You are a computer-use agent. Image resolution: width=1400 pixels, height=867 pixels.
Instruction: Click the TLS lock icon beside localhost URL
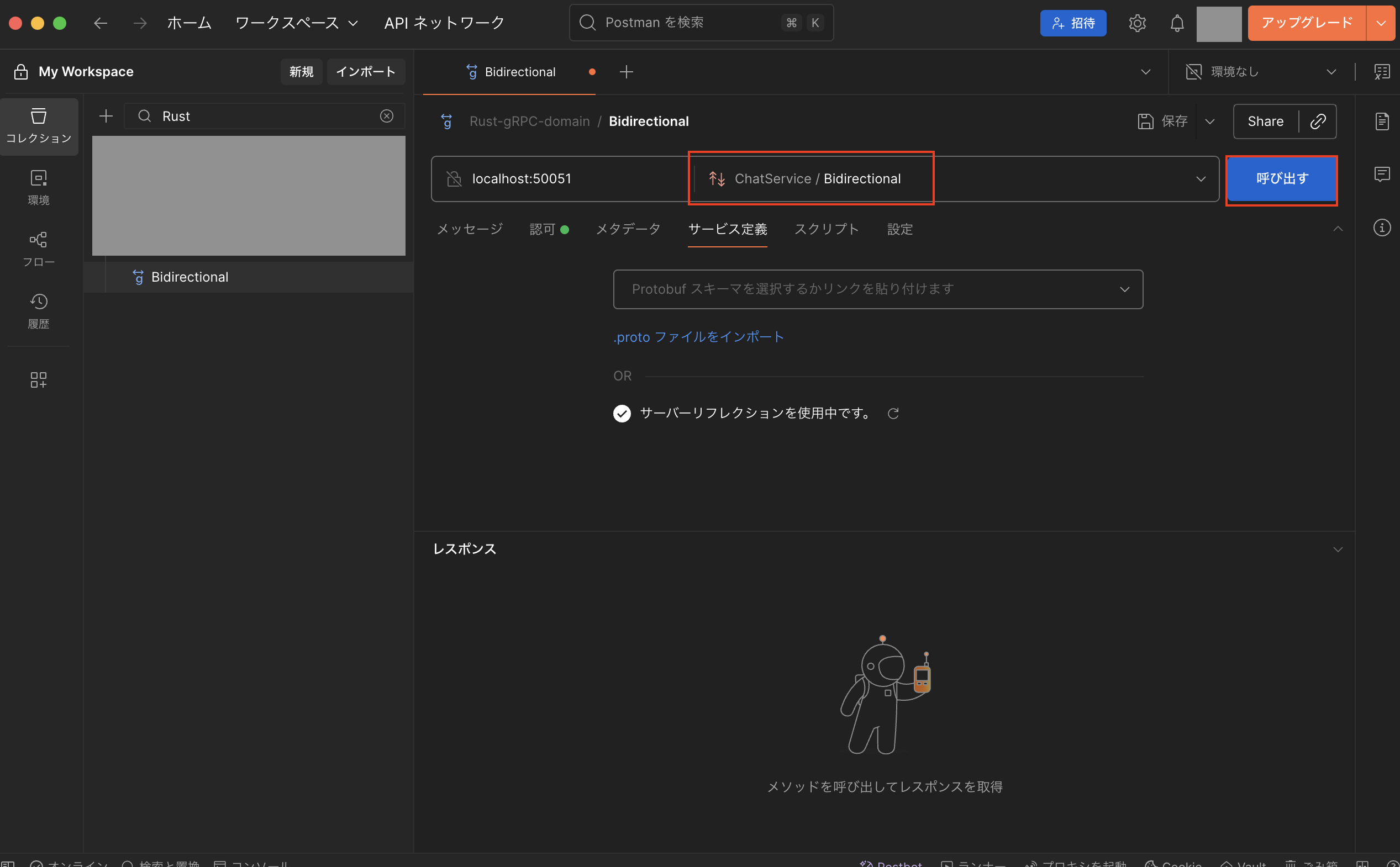click(x=454, y=179)
